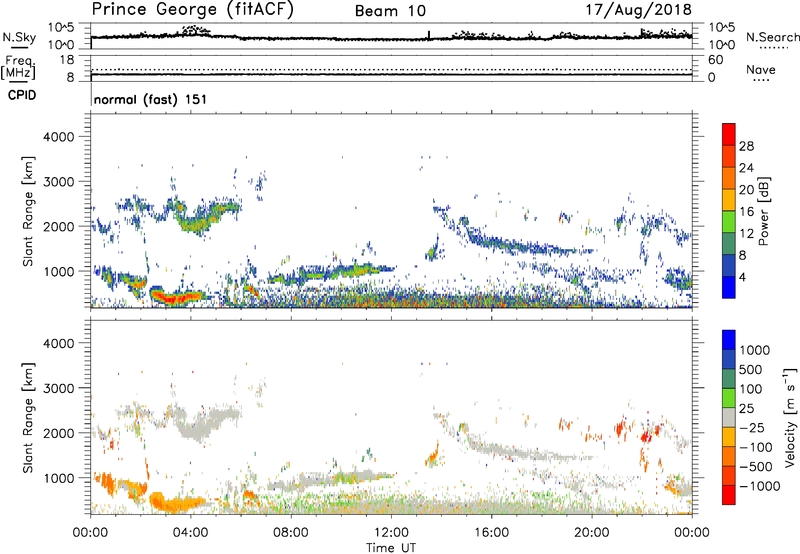
Task: Select the 'N.Search' legend label
Action: (x=772, y=37)
